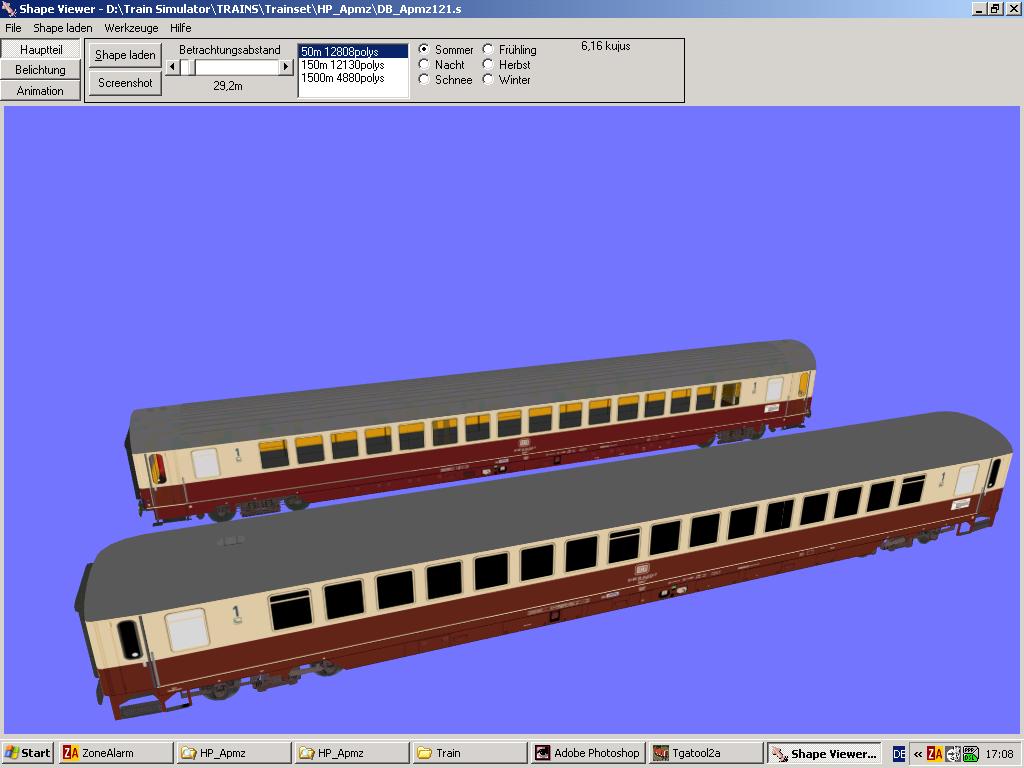This screenshot has height=768, width=1024.
Task: Open the Windows Start menu
Action: pyautogui.click(x=28, y=753)
